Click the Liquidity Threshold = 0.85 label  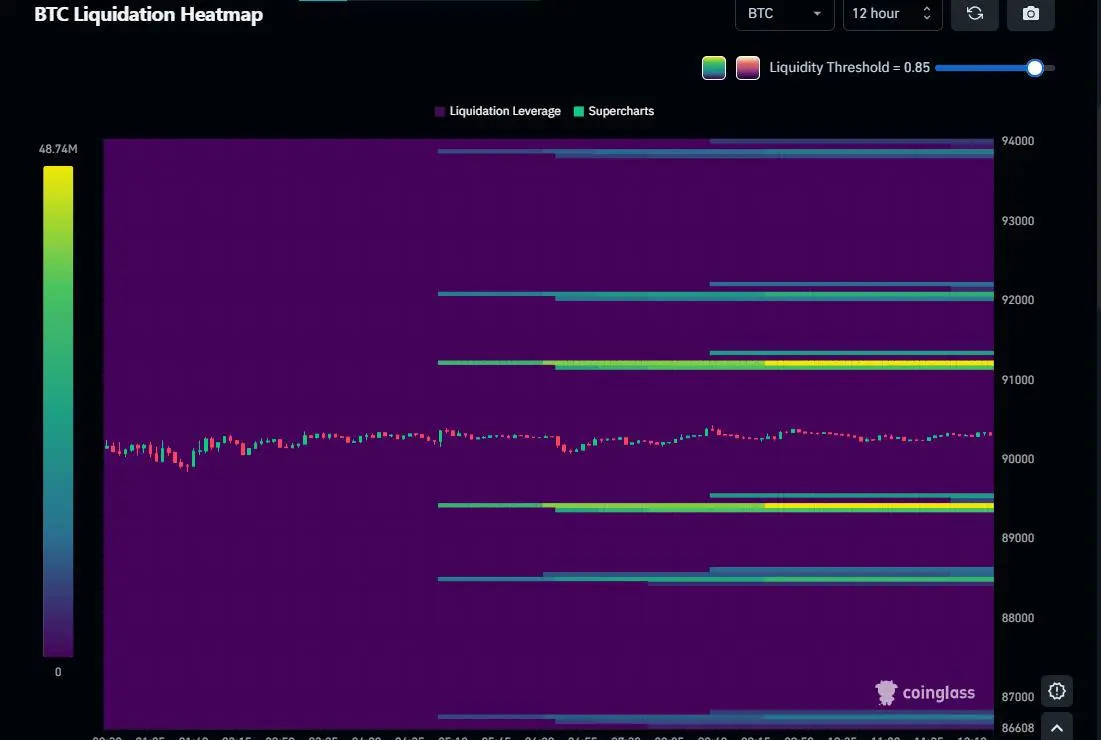click(x=849, y=67)
